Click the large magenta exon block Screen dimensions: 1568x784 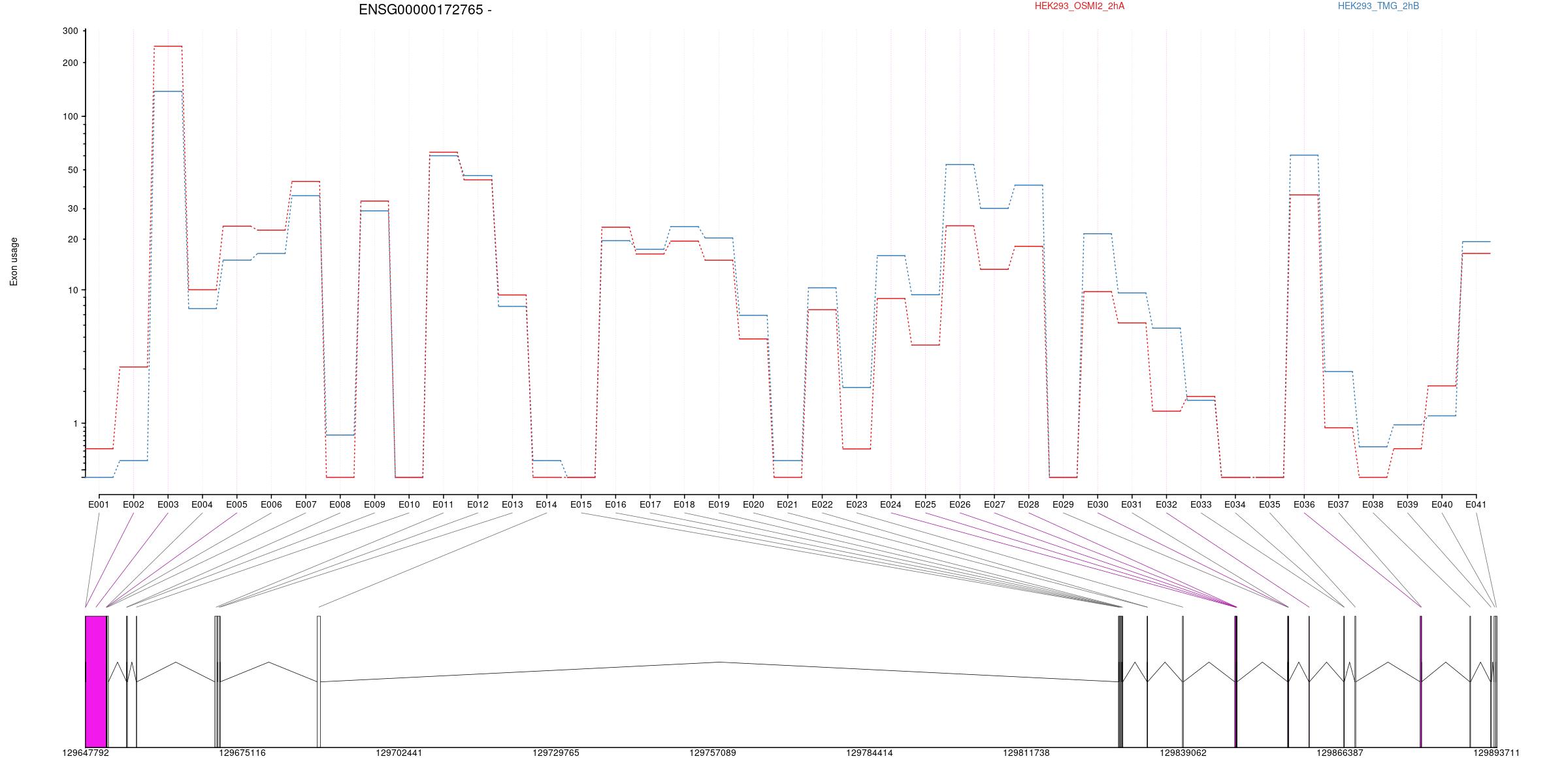(96, 681)
